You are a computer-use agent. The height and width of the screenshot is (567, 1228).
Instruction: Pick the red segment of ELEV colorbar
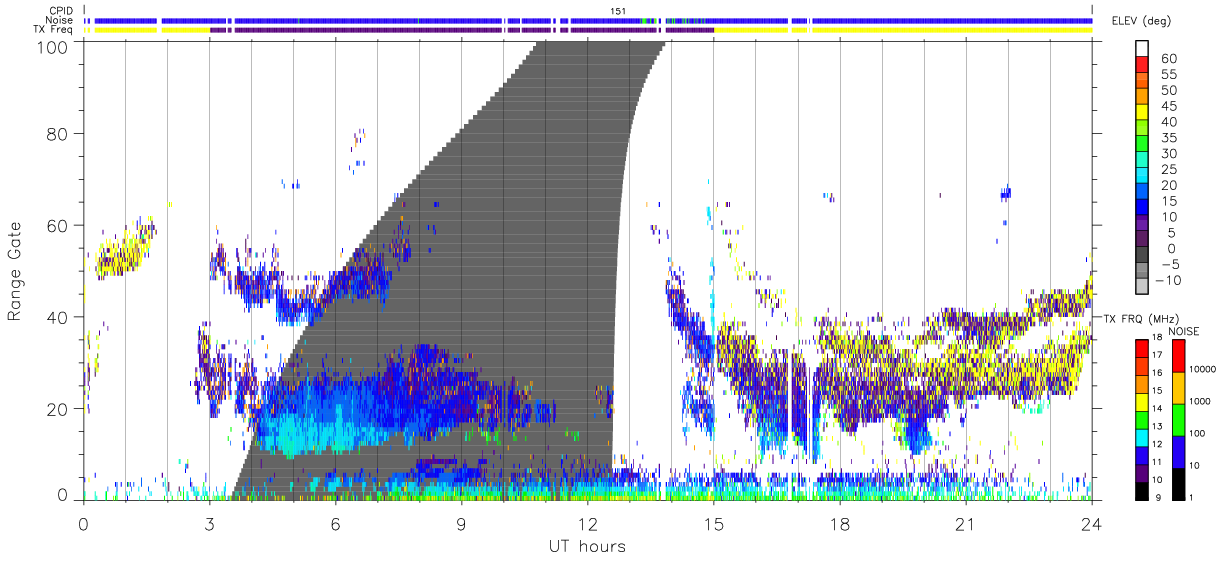1143,63
